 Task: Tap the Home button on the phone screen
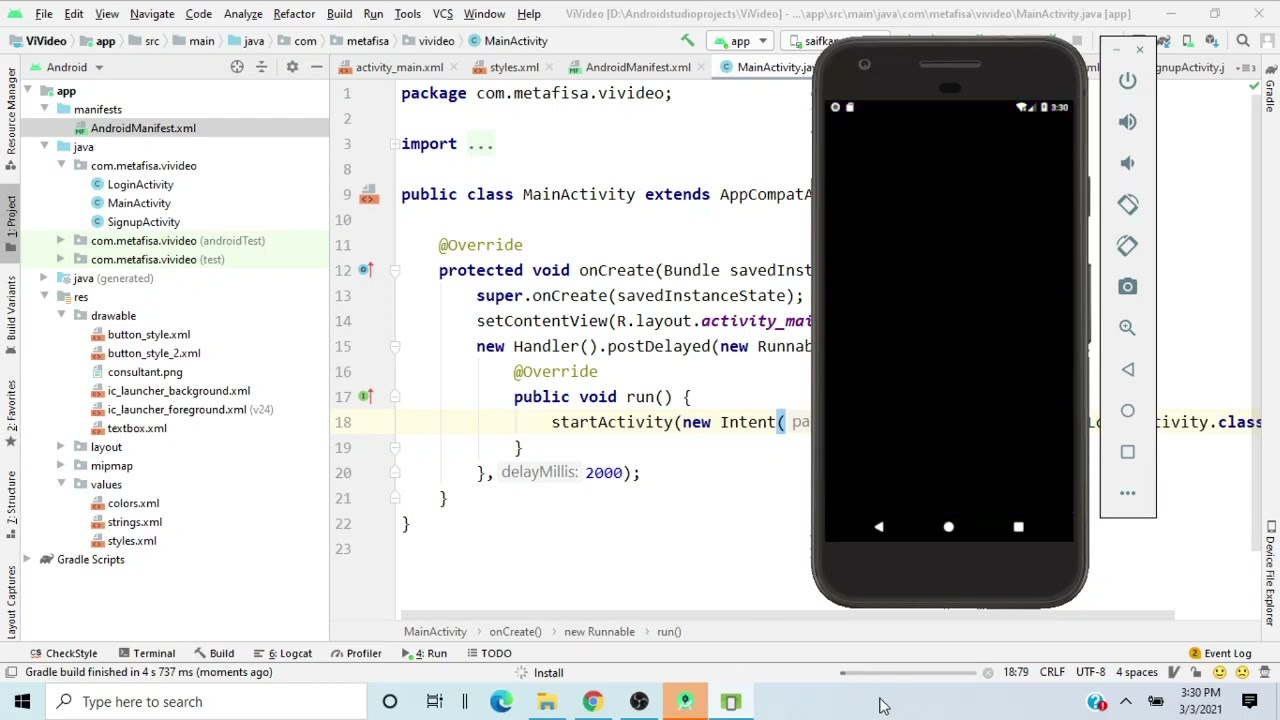point(948,527)
